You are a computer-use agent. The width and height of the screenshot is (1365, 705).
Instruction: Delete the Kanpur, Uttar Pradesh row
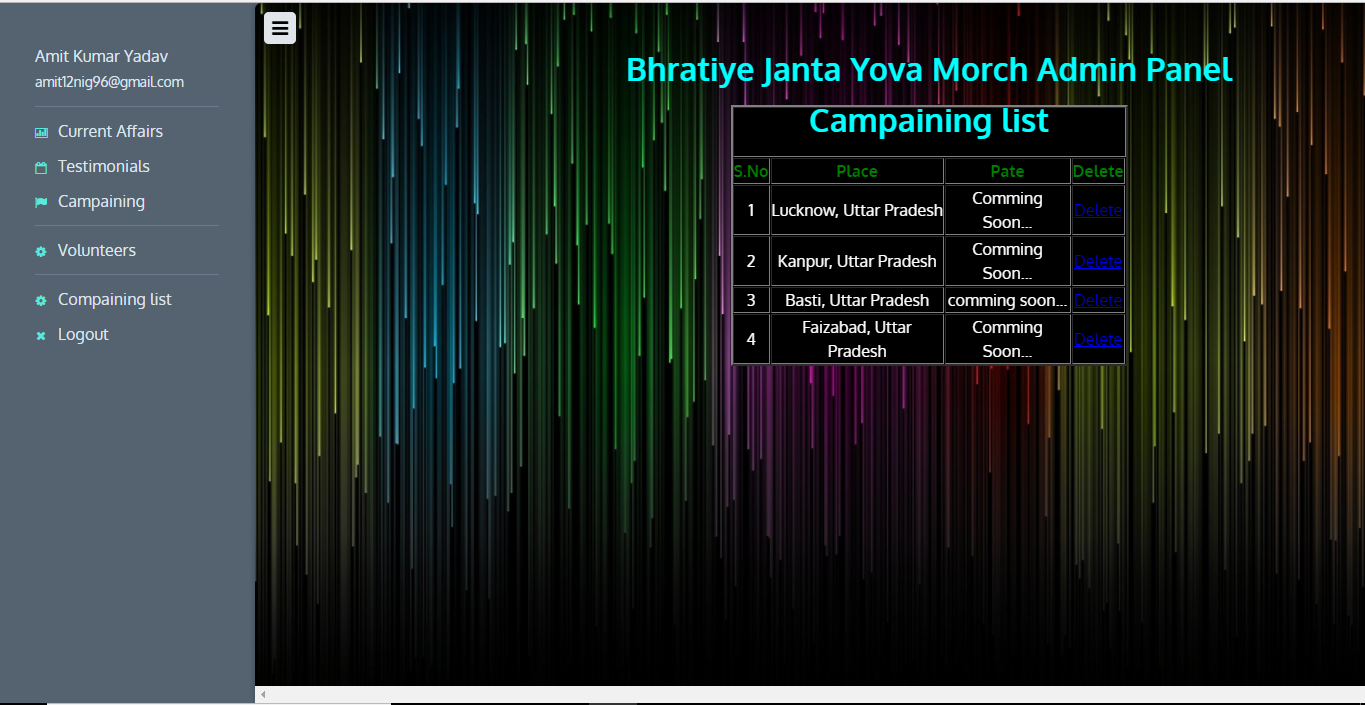1098,261
